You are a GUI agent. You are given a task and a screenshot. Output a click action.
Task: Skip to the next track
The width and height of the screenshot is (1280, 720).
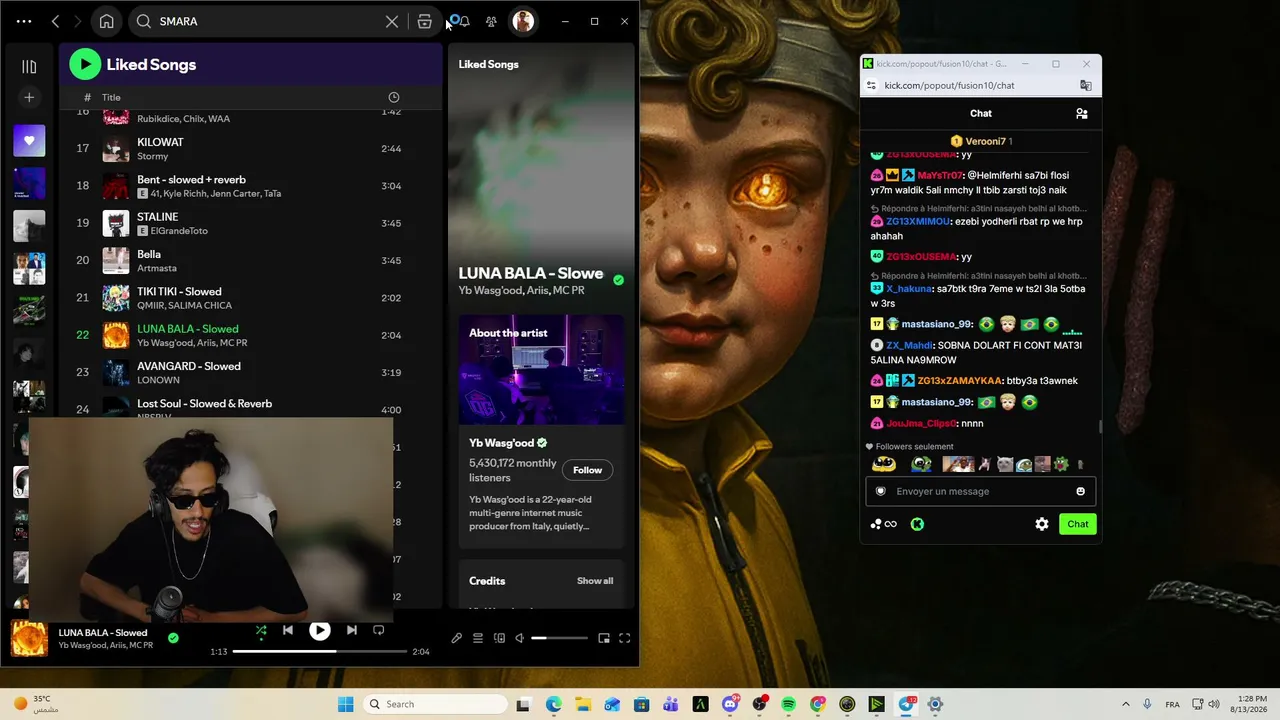coord(352,630)
